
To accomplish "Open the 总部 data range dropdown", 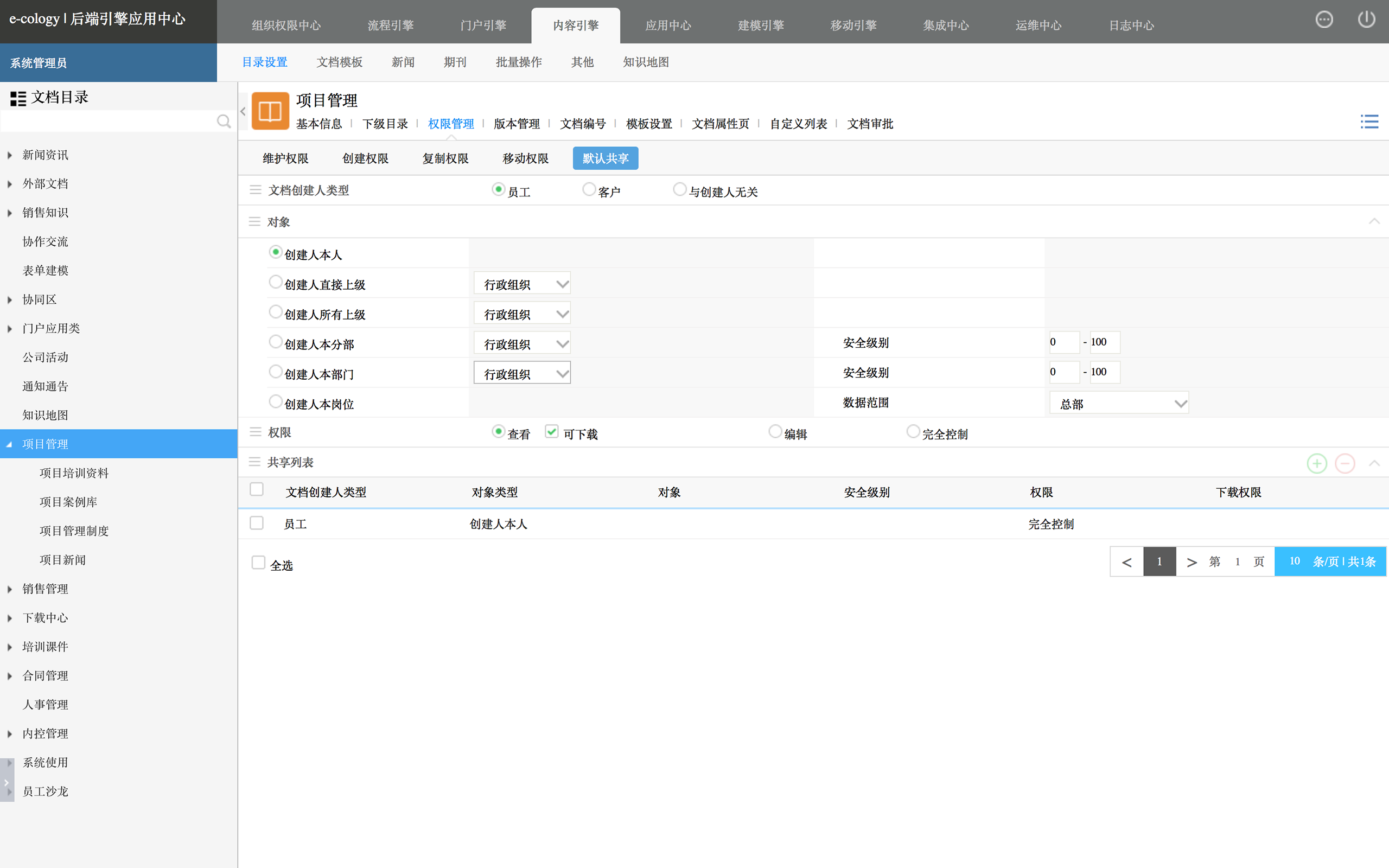I will point(1118,404).
